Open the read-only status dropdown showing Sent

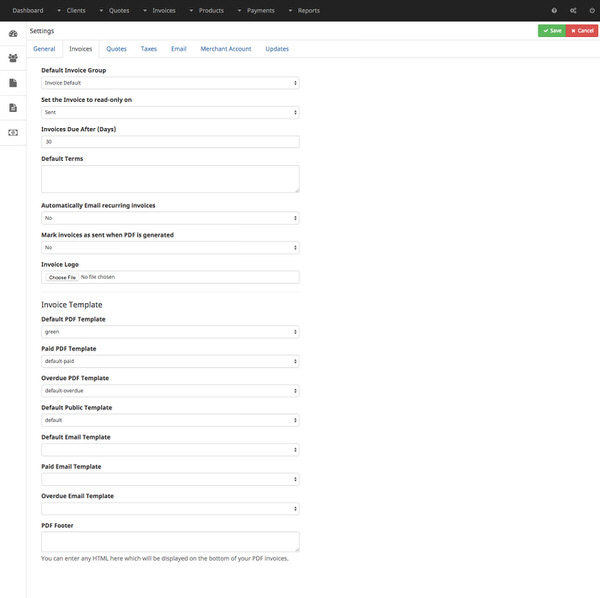(170, 112)
